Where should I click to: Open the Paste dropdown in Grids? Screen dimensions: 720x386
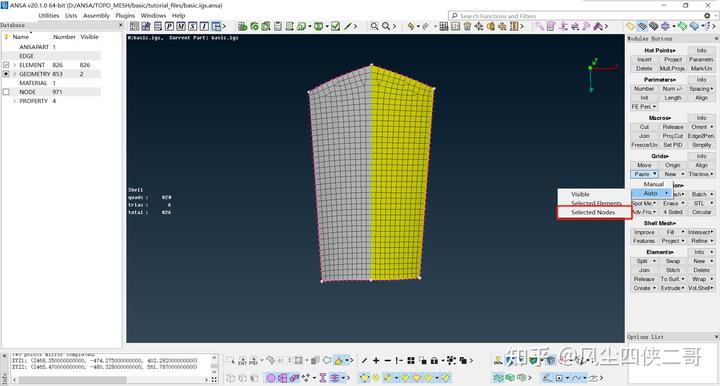645,174
